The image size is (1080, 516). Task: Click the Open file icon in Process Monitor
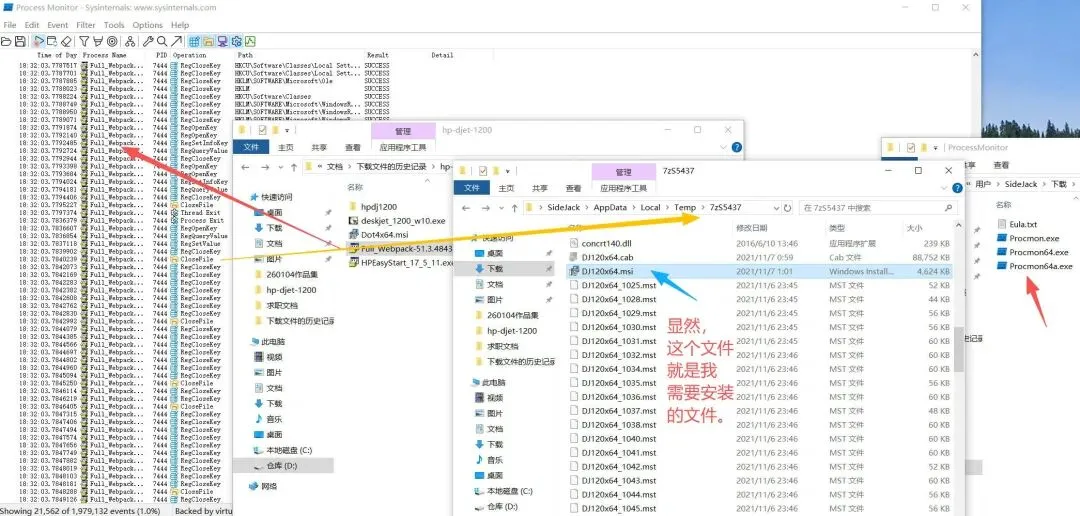[x=6, y=41]
